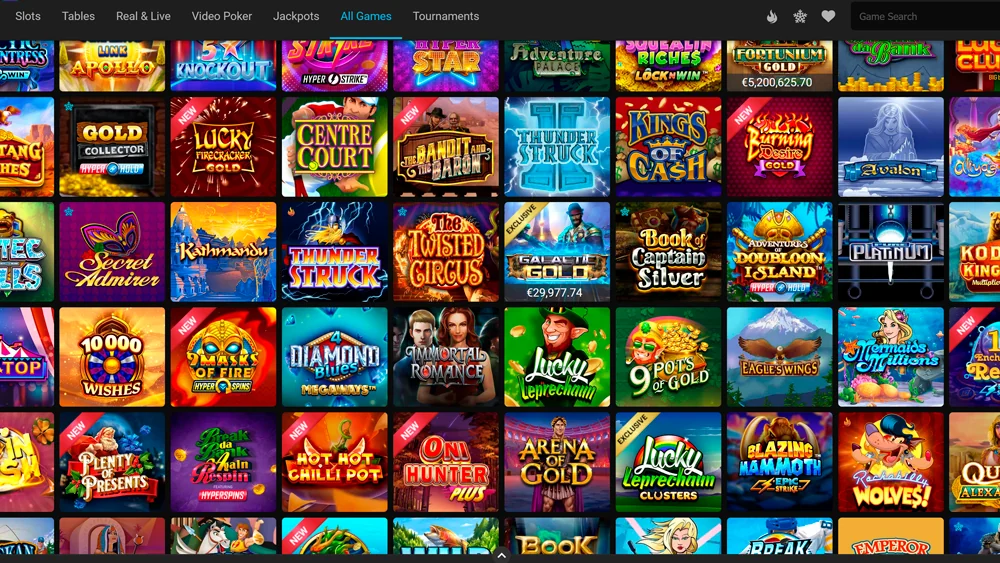Switch to the Slots tab
Image resolution: width=1000 pixels, height=563 pixels.
tap(27, 17)
